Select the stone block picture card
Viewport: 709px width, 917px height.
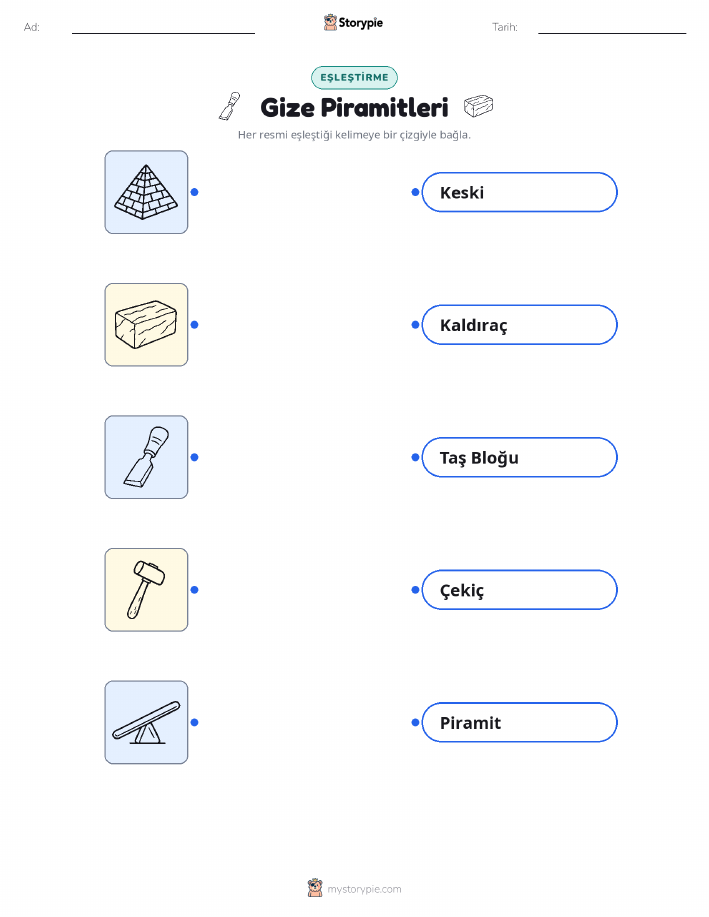tap(146, 325)
